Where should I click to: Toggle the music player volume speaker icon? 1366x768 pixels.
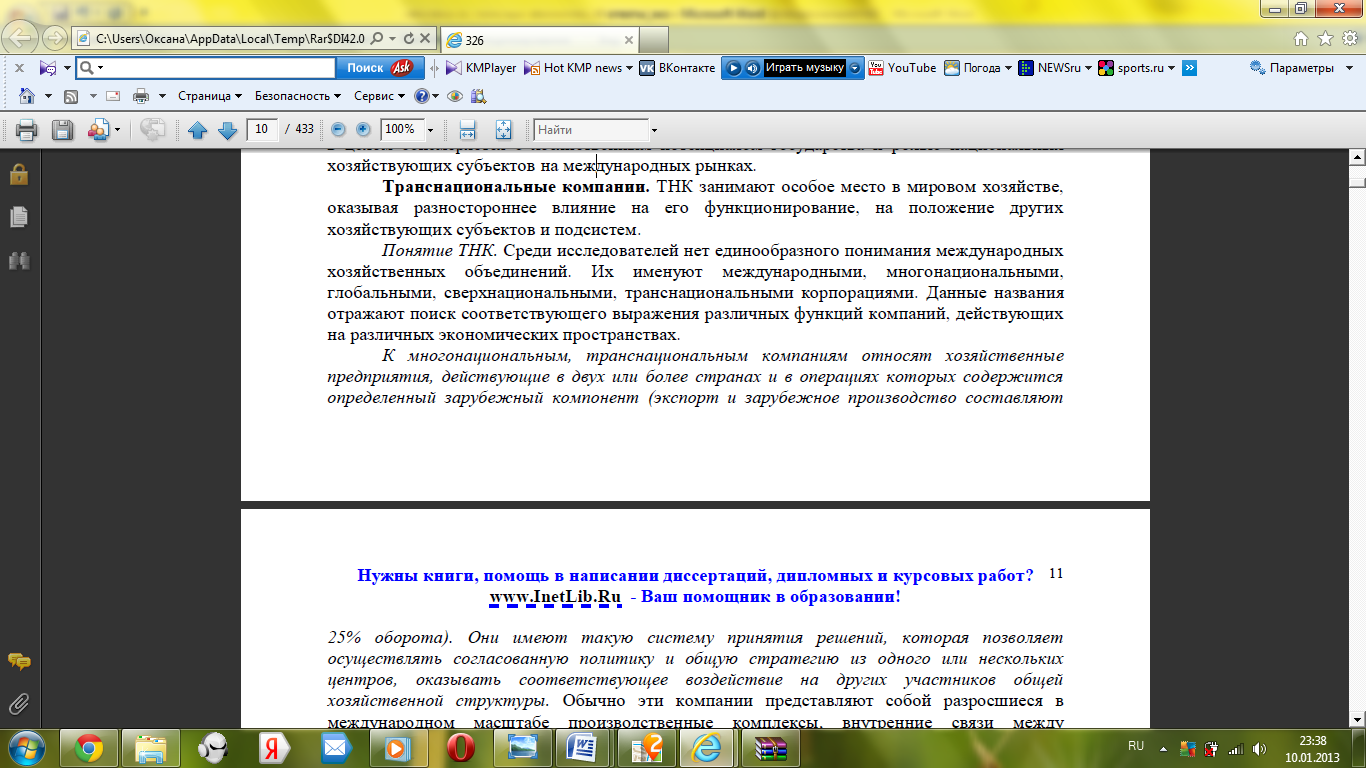(751, 68)
